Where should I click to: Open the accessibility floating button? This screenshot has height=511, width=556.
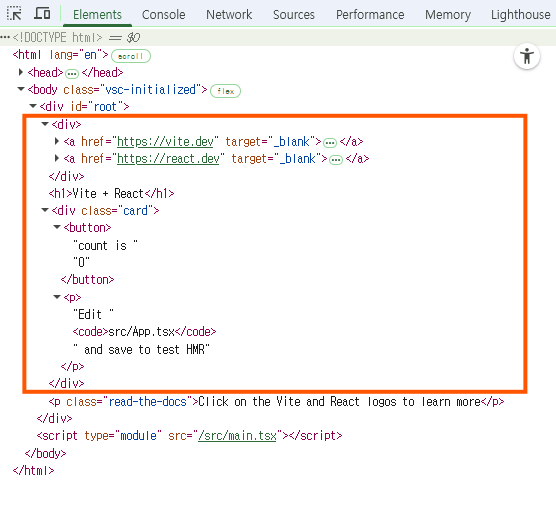click(x=527, y=56)
